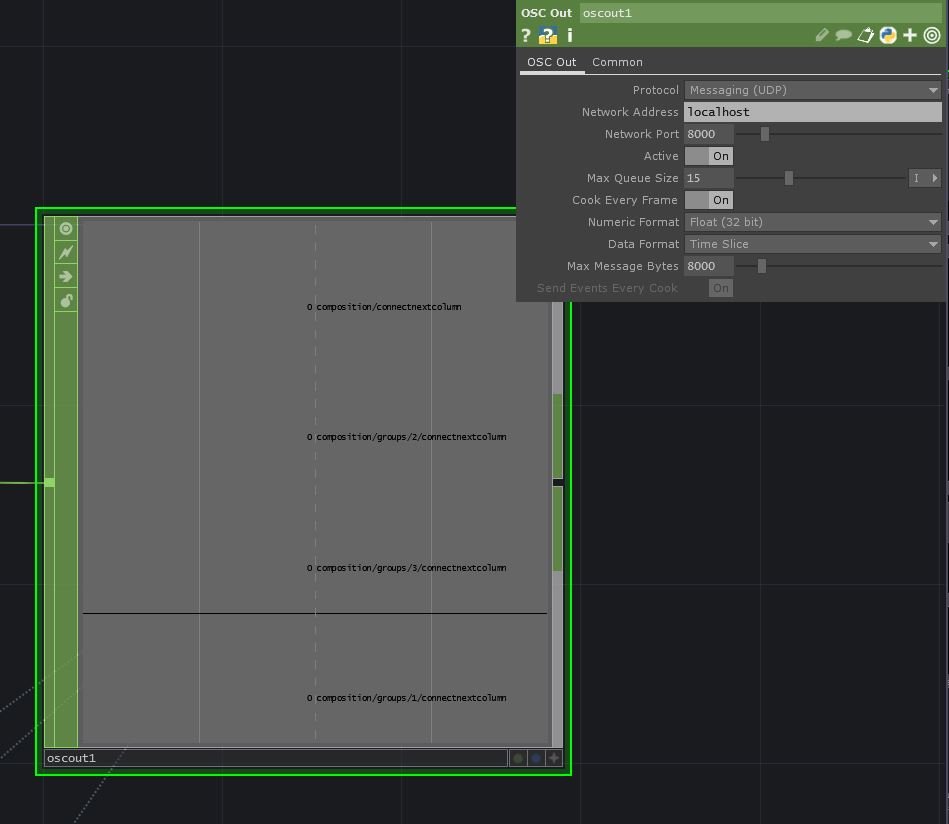Click the Network Address field showing localhost
Screen dimensions: 949x824
[812, 112]
